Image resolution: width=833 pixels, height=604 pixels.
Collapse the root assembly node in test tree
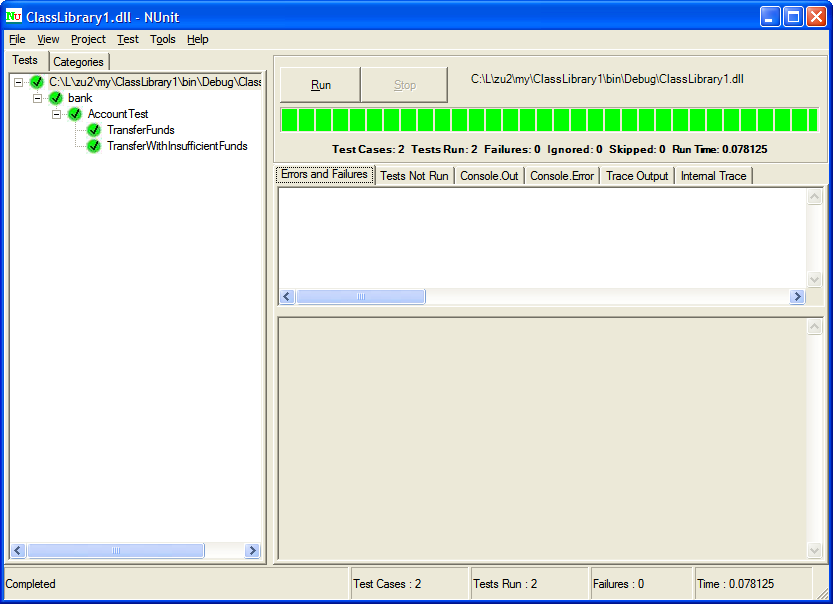[19, 82]
